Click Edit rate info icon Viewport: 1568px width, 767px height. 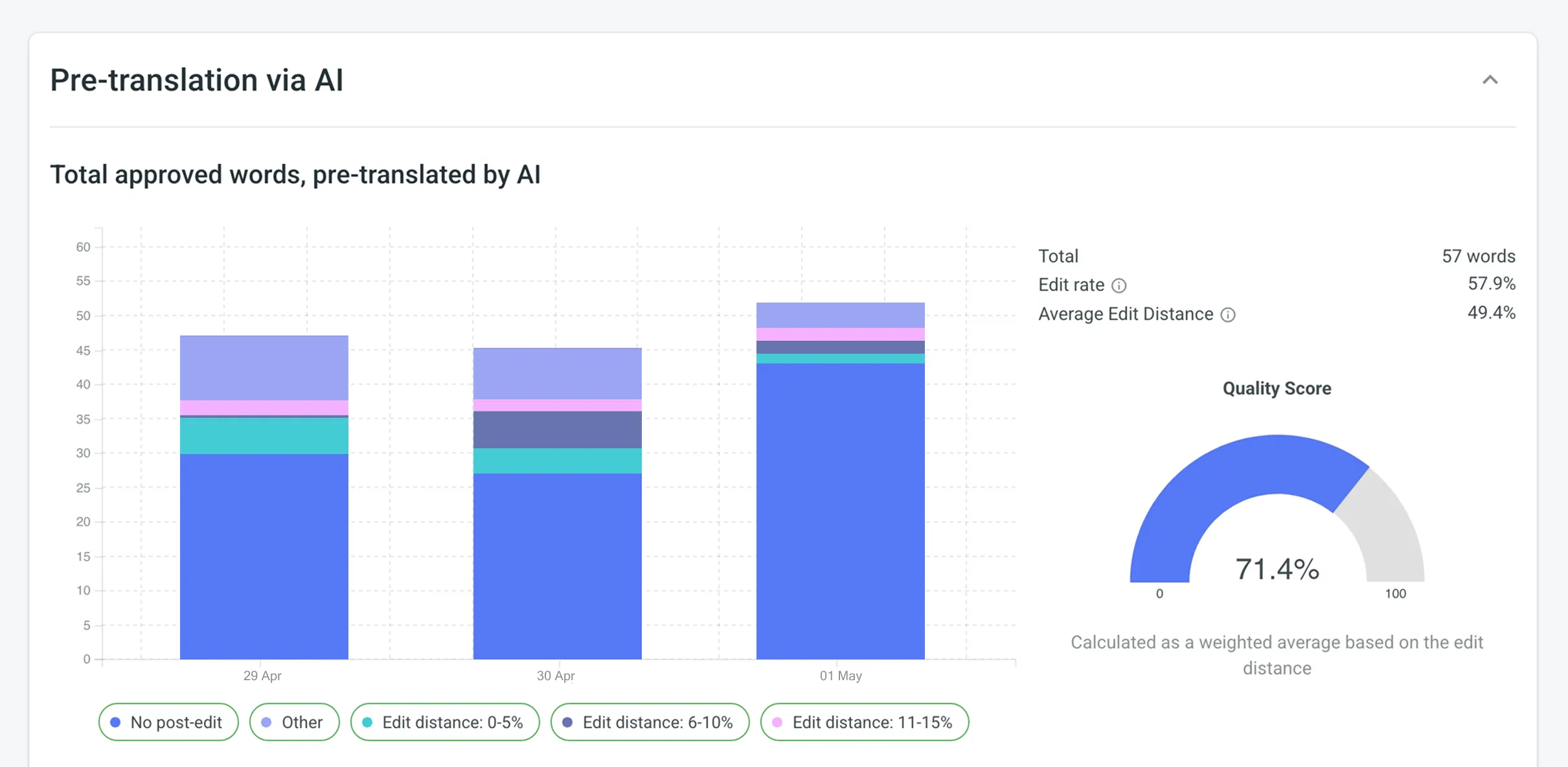pos(1119,286)
